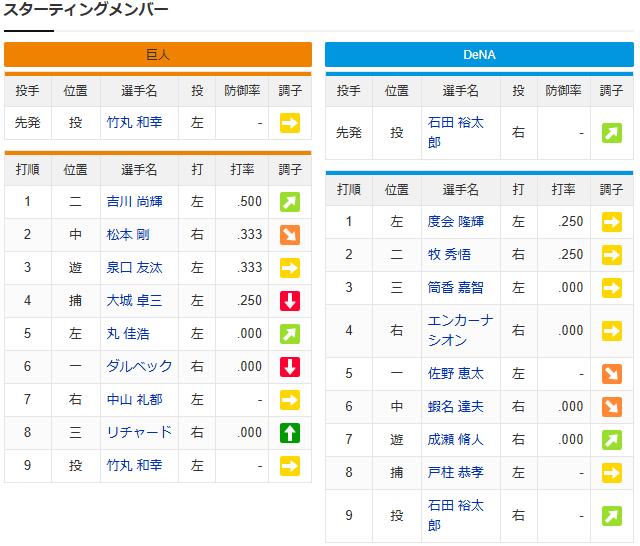This screenshot has height=546, width=640.
Task: Click the green arrow icon for 成瀬 脩人
Action: pos(612,440)
